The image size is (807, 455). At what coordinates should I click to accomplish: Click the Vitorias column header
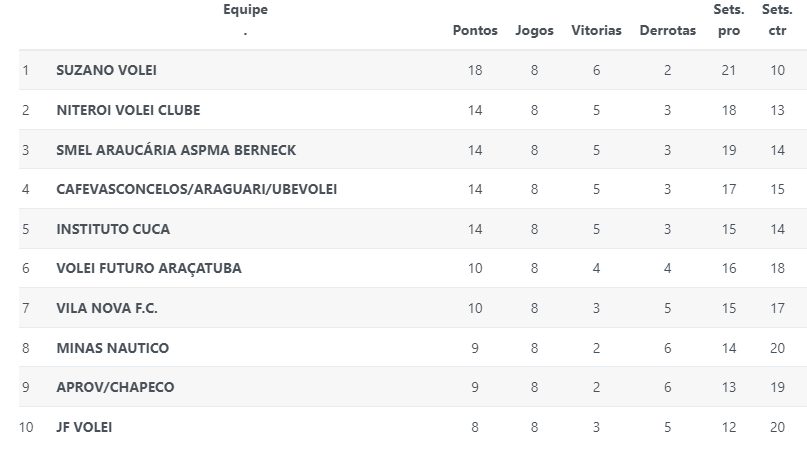point(596,30)
